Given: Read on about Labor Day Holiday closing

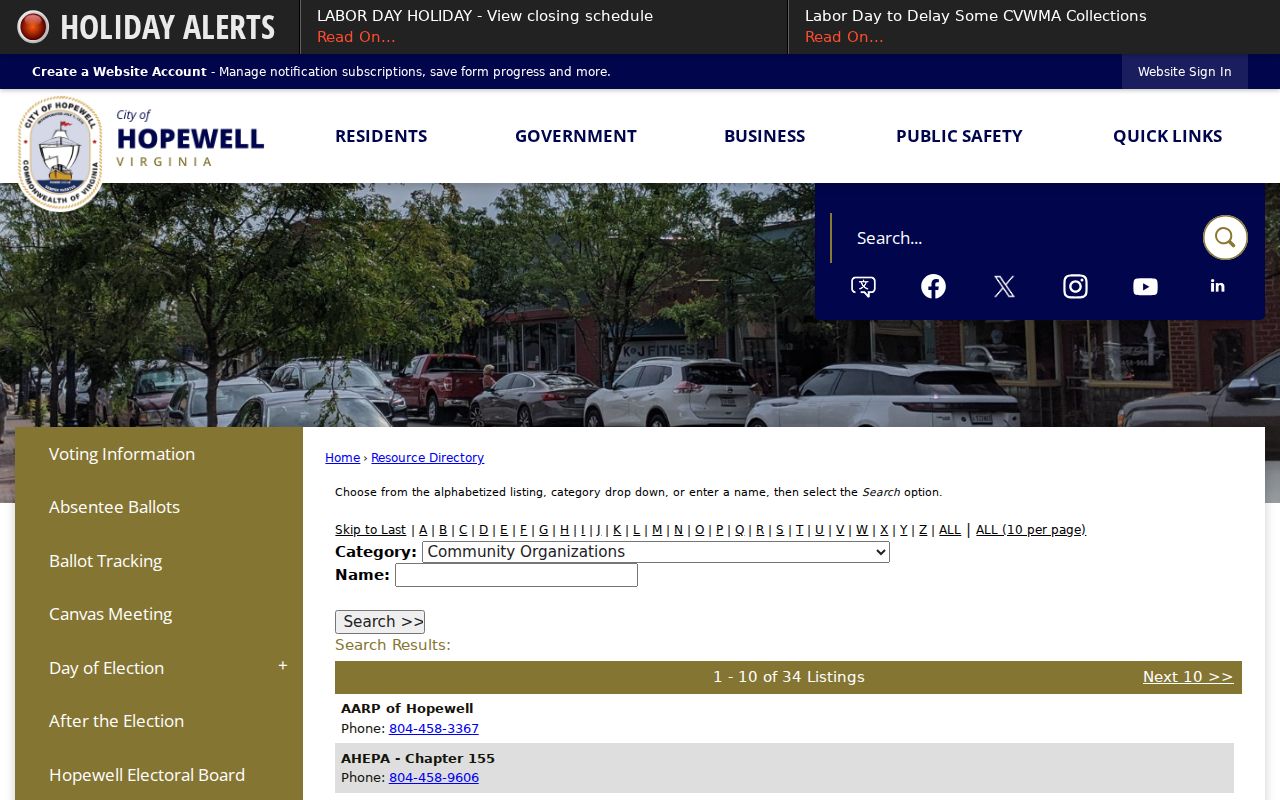Looking at the screenshot, I should (356, 37).
